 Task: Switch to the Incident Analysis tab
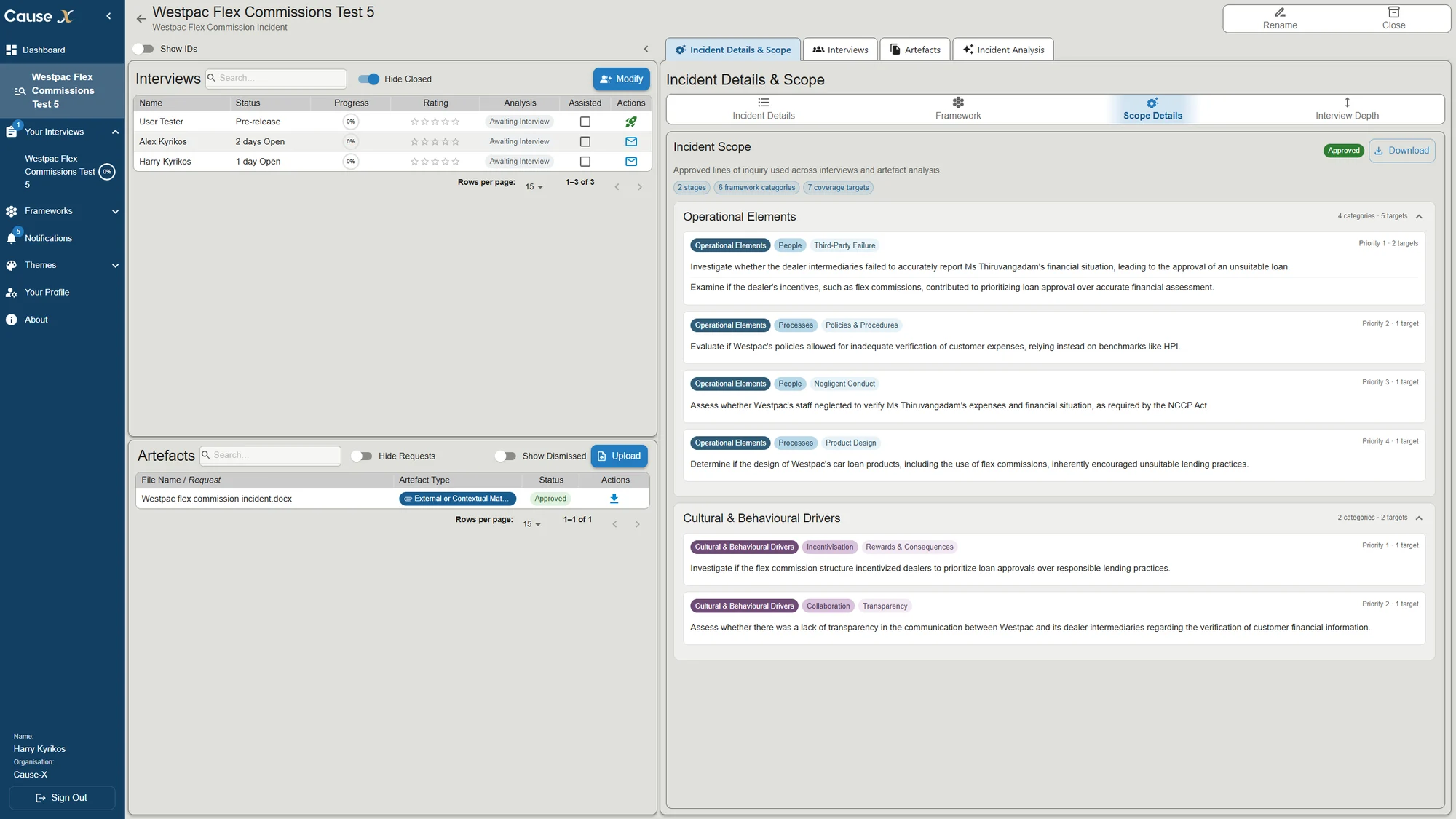(x=1003, y=50)
